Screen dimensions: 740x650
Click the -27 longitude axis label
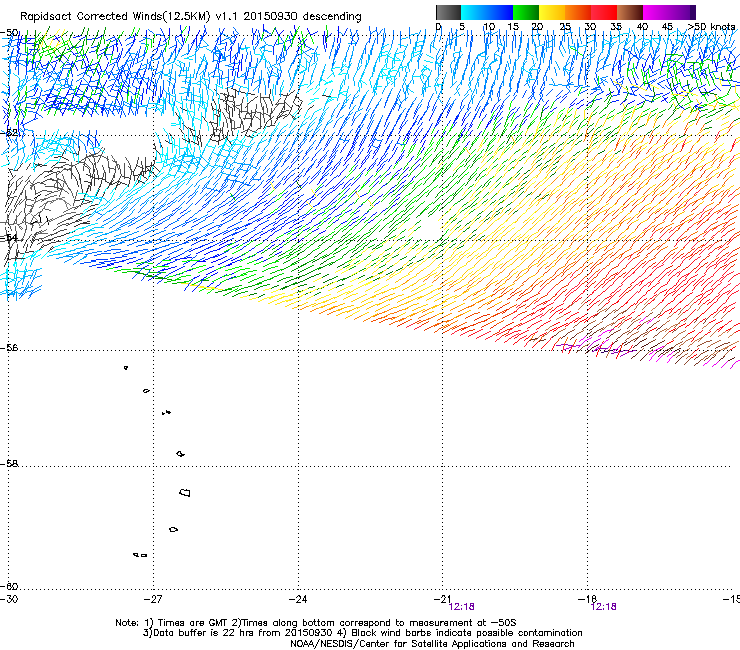coord(153,599)
